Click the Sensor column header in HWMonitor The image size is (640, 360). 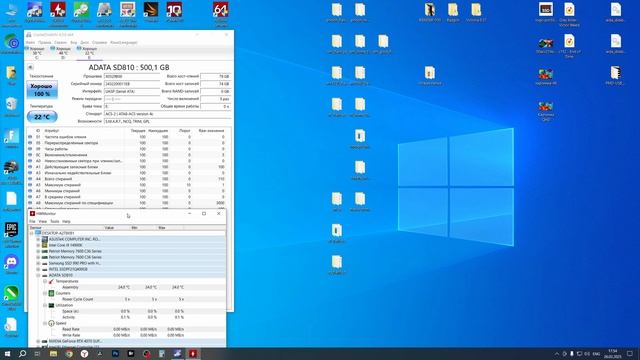[x=65, y=228]
